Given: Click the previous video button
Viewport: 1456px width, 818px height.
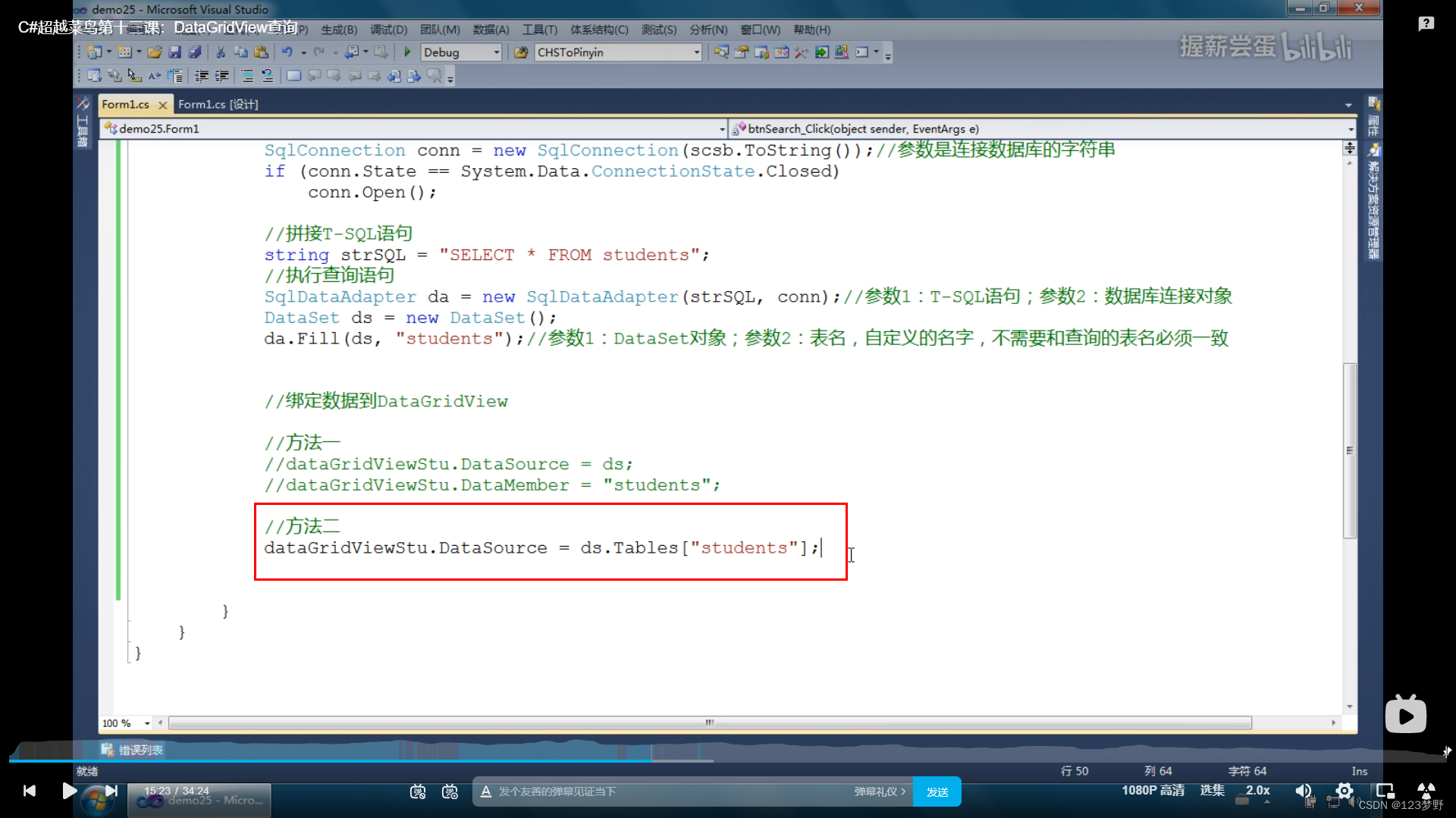Looking at the screenshot, I should pyautogui.click(x=30, y=791).
